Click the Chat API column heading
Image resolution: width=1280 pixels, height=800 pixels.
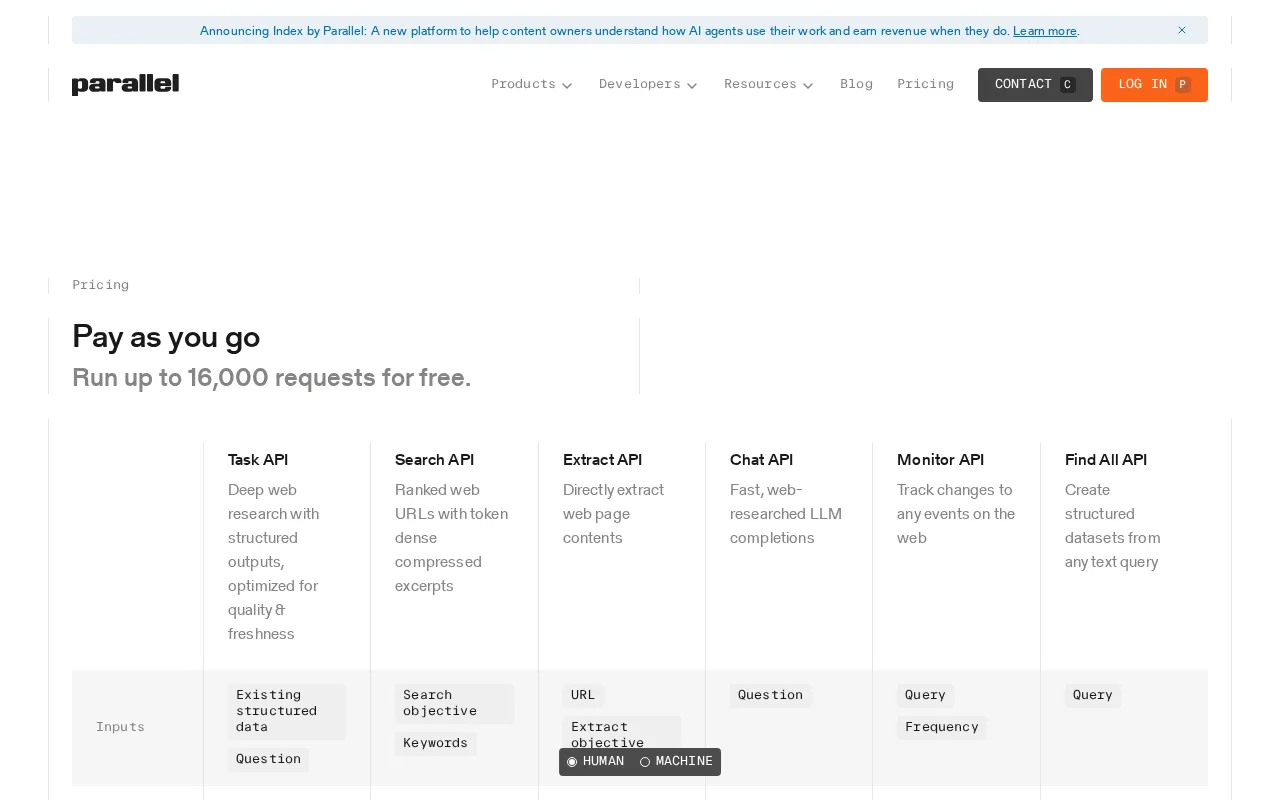tap(761, 460)
